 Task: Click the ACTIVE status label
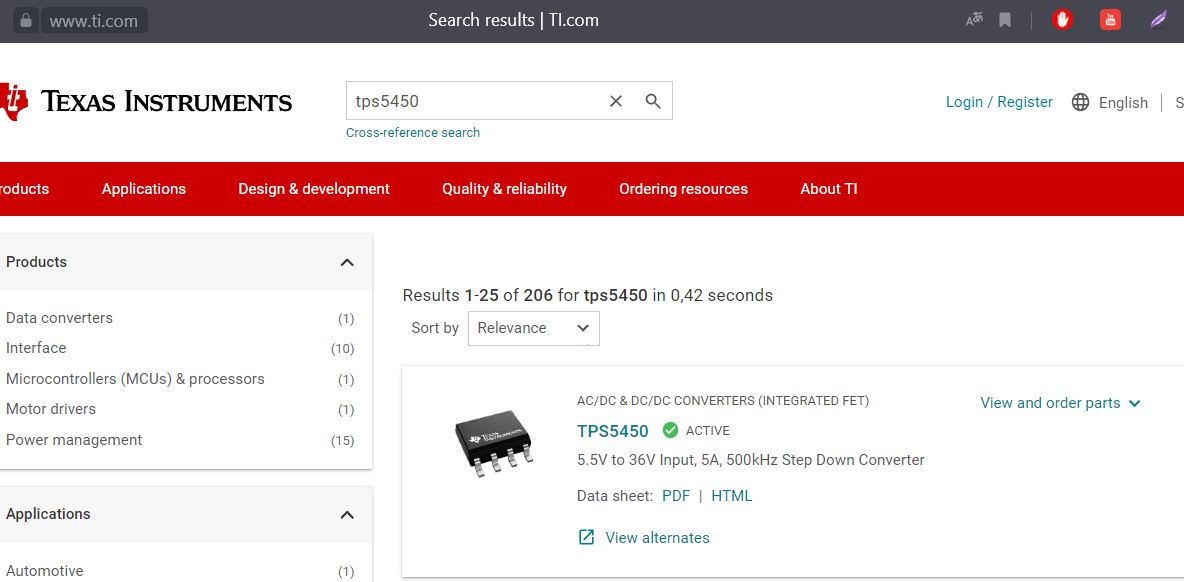click(x=708, y=431)
